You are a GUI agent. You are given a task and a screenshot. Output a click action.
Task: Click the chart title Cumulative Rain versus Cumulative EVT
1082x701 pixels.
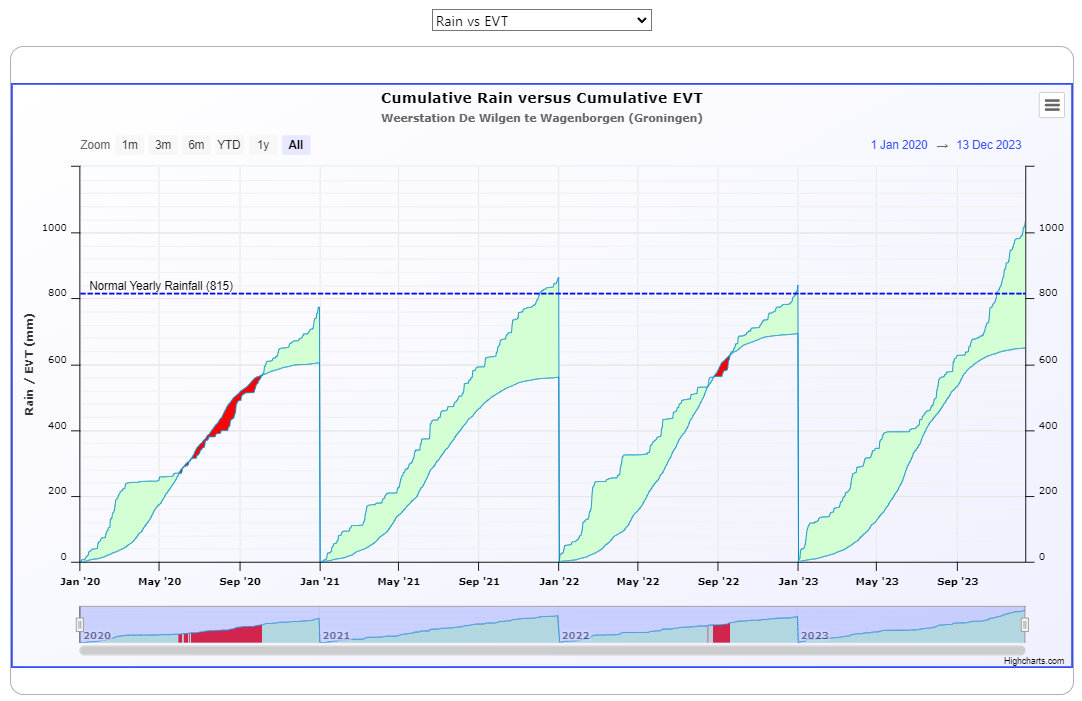[x=541, y=98]
